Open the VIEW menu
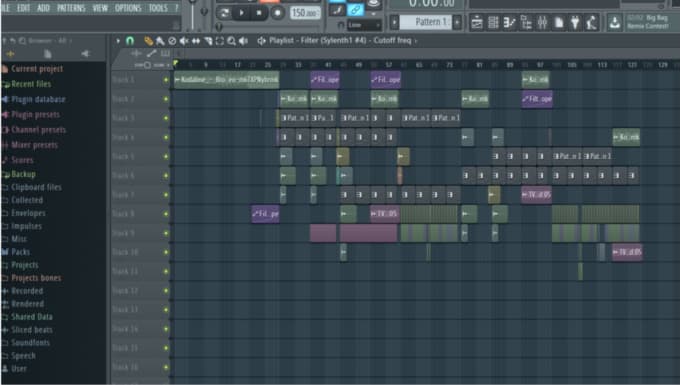The image size is (680, 385). 100,8
